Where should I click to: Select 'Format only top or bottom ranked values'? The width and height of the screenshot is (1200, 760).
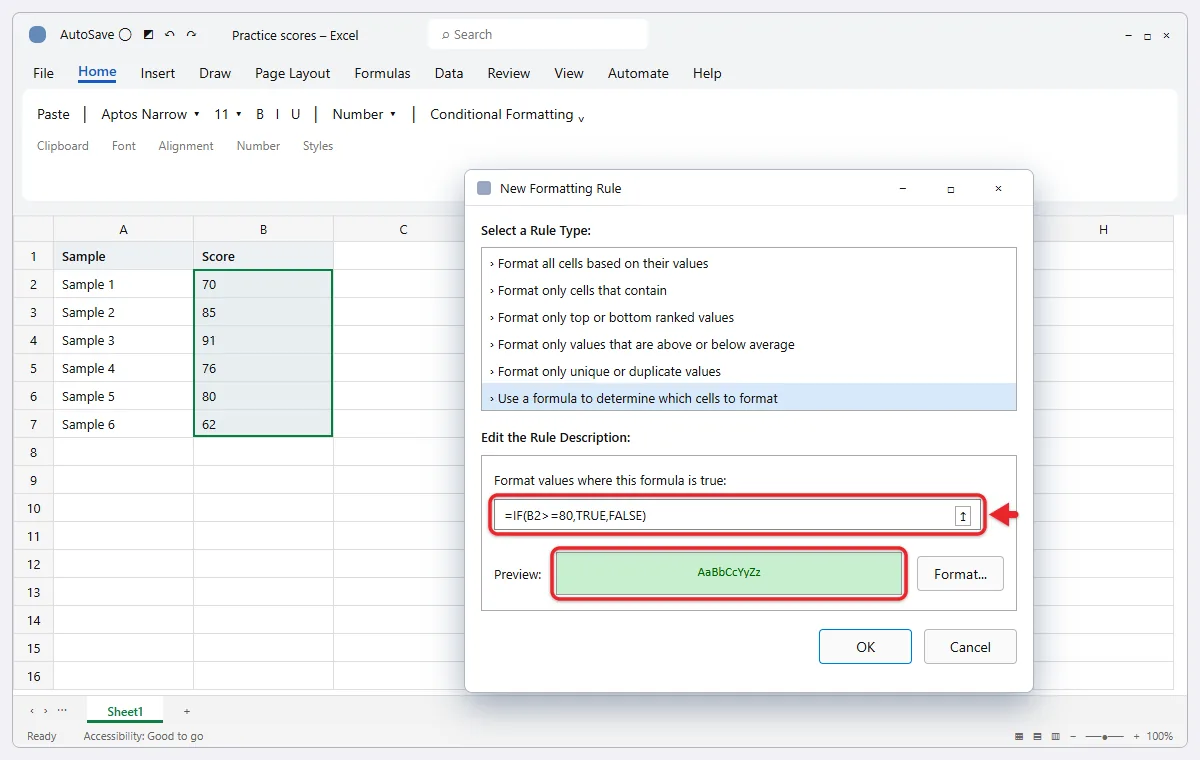coord(748,317)
